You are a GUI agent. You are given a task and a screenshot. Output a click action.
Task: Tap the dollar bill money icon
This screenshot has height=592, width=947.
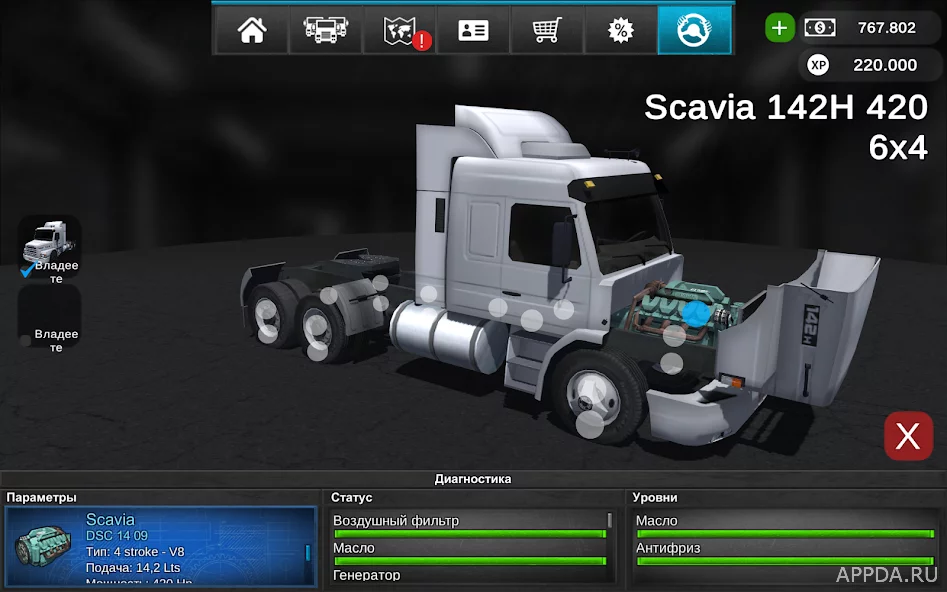coord(820,28)
